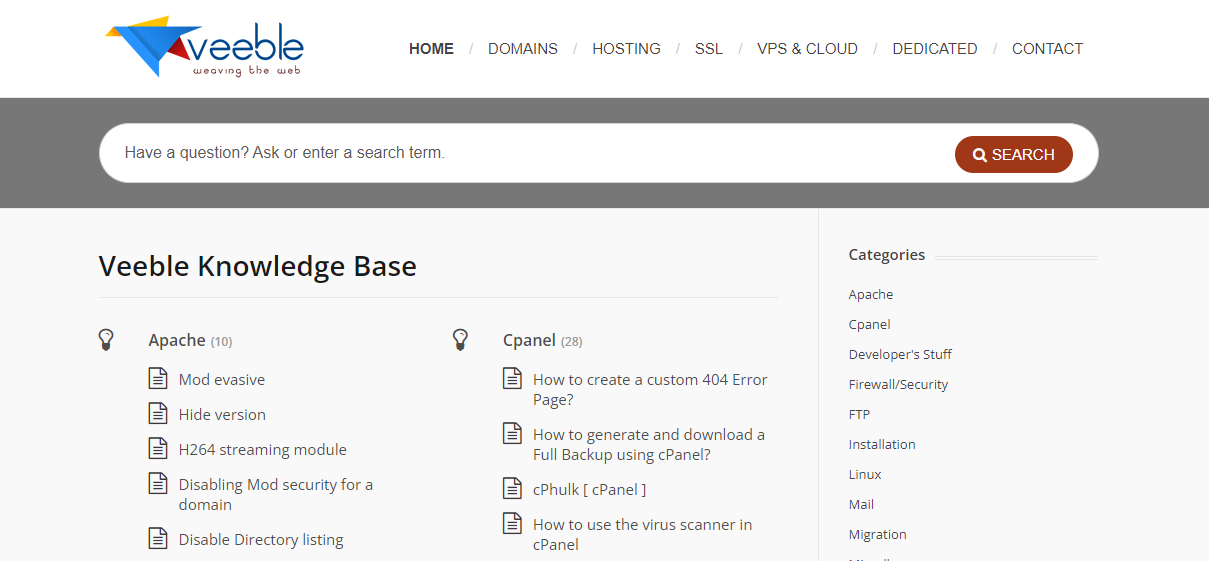Viewport: 1209px width, 561px height.
Task: Select Installation in the Categories sidebar
Action: tap(882, 445)
